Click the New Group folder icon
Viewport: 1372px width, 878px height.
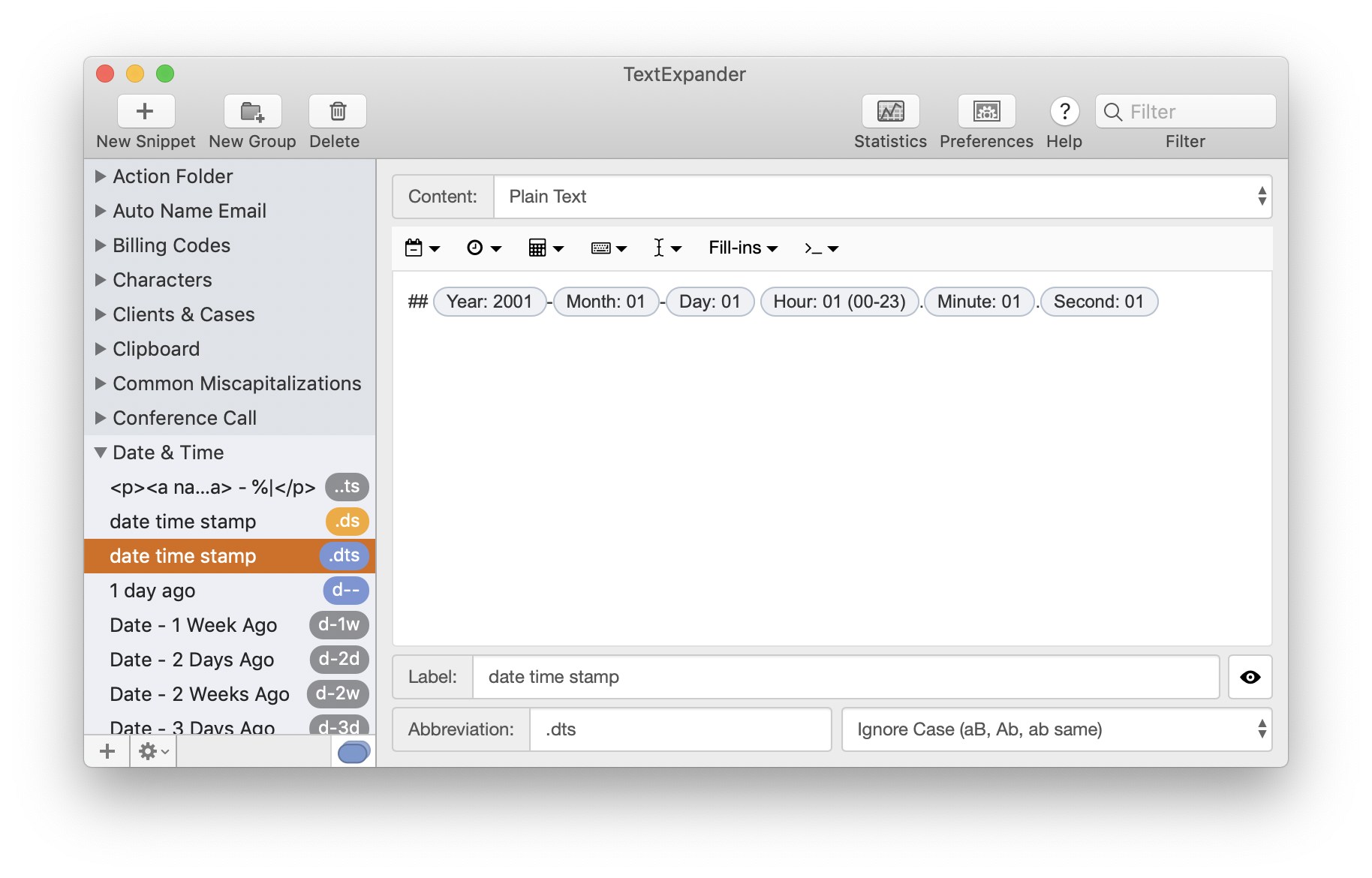point(252,112)
